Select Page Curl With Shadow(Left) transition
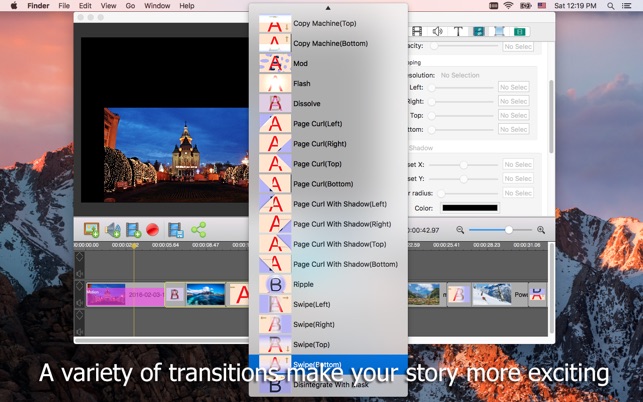643x402 pixels. point(328,204)
